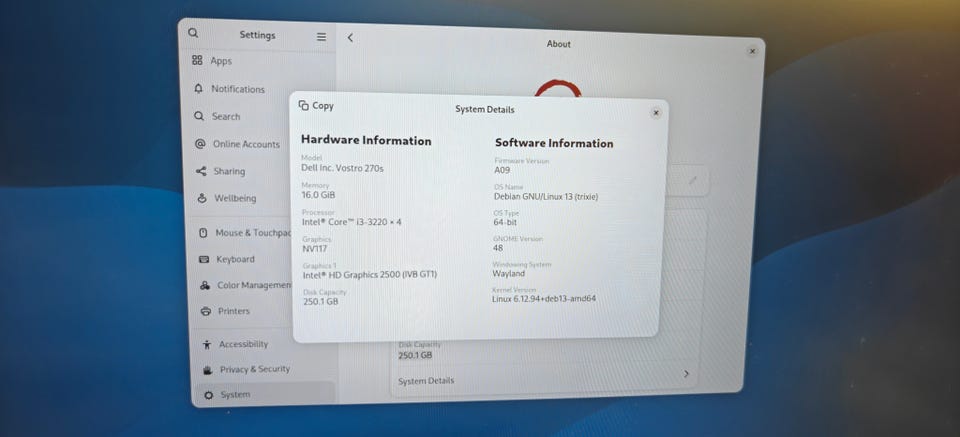The image size is (960, 437).
Task: Go back with the left chevron arrow
Action: tap(350, 38)
